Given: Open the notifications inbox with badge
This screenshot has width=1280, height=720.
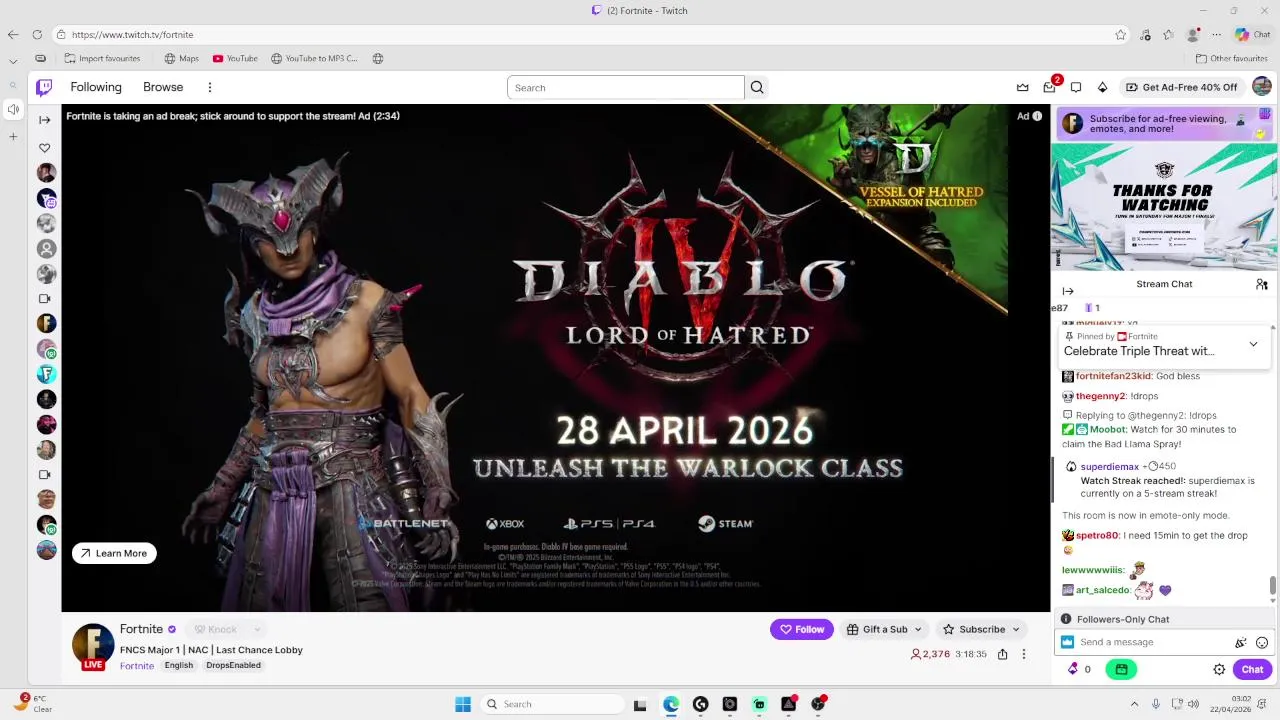Looking at the screenshot, I should (1049, 87).
